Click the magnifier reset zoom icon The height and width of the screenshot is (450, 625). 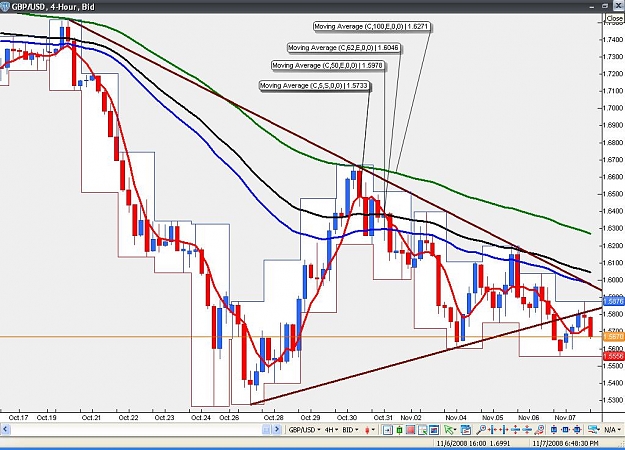click(x=539, y=430)
